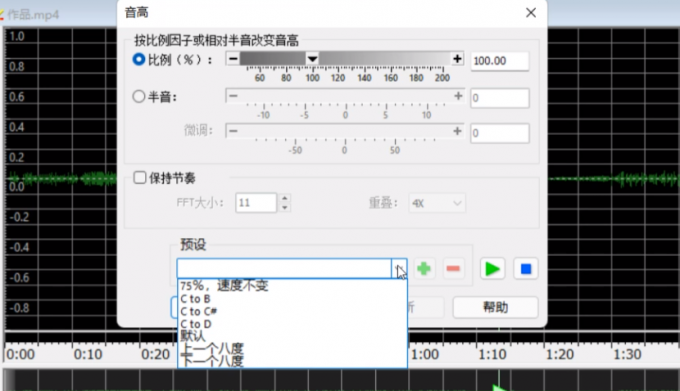This screenshot has width=680, height=391.
Task: Select the 半音 radio button
Action: 139,96
